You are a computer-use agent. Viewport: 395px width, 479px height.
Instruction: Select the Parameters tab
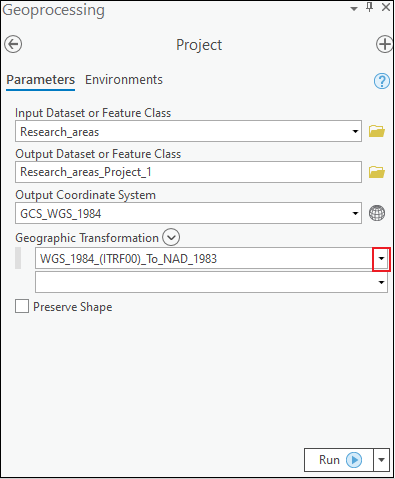click(x=41, y=80)
